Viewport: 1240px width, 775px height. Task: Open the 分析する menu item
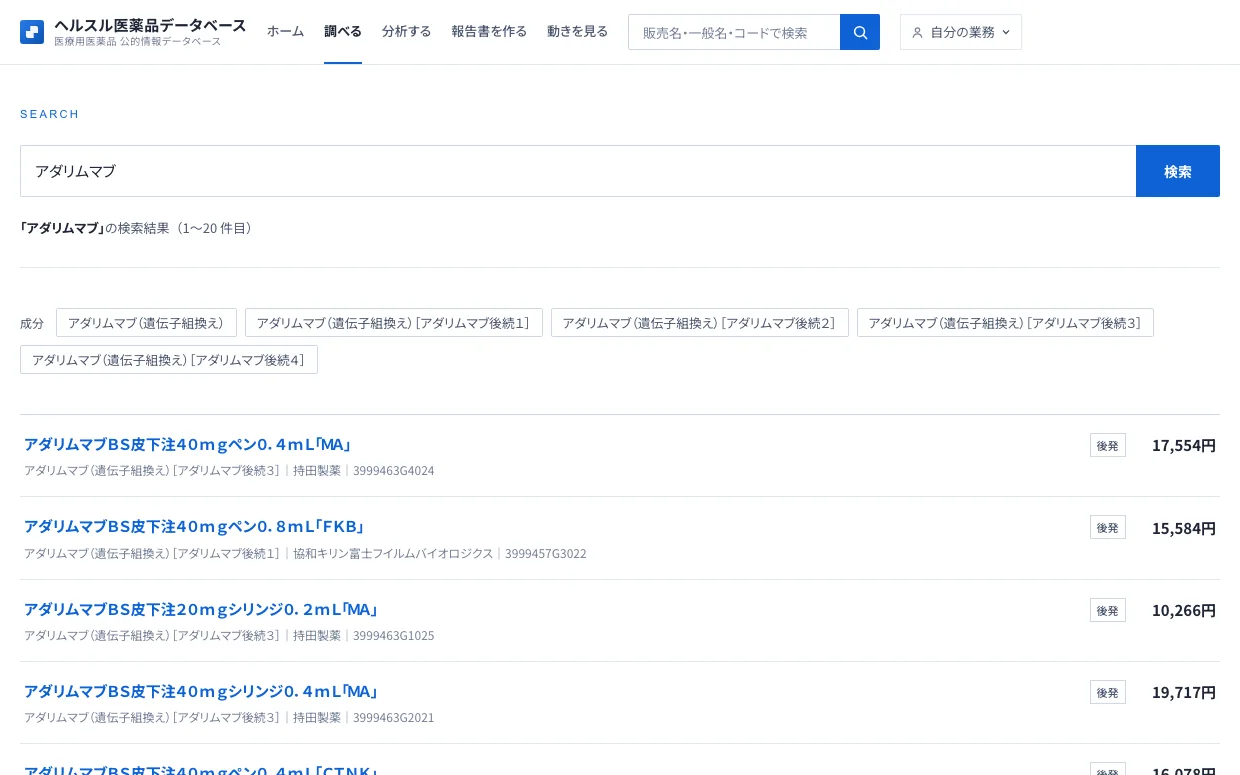406,31
